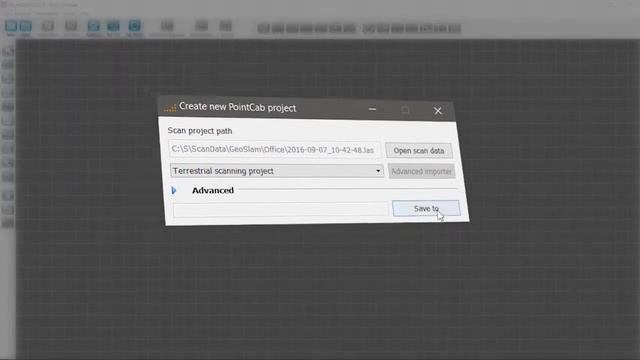Image resolution: width=640 pixels, height=360 pixels.
Task: Click the scan project path field
Action: 275,149
